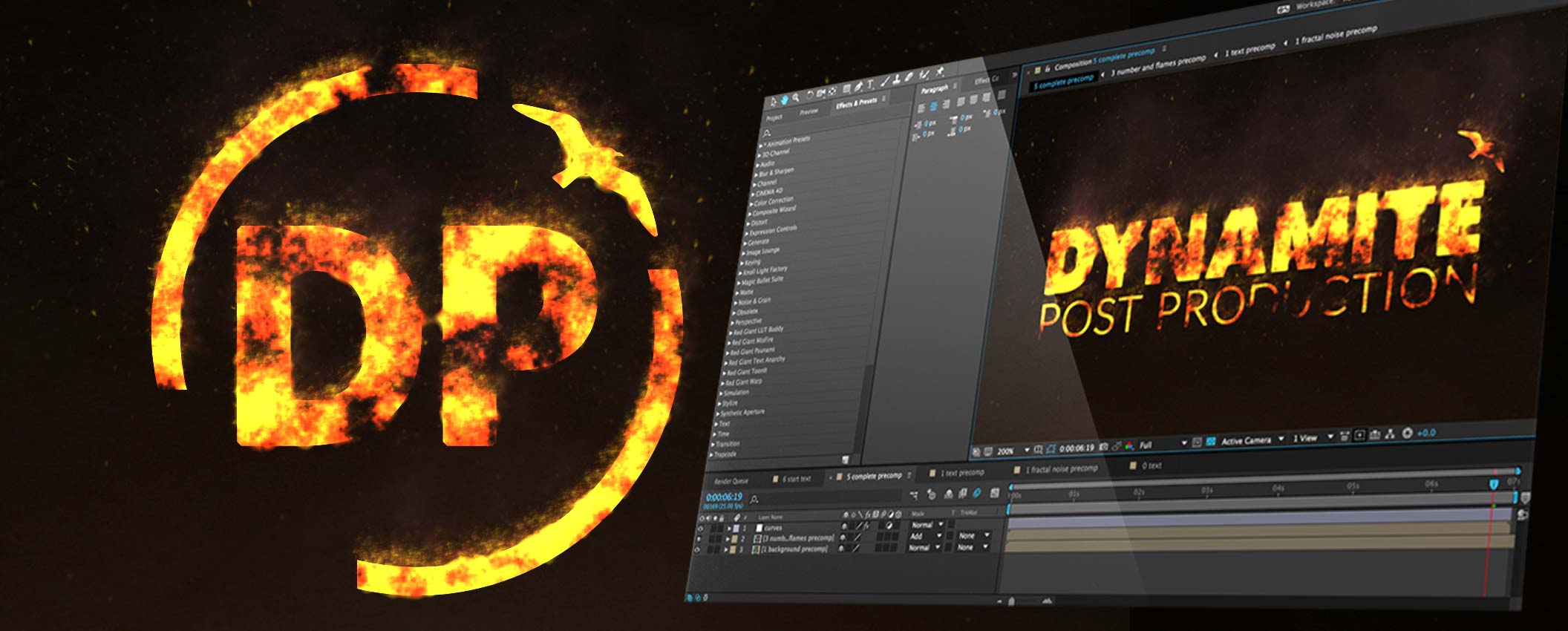Screen dimensions: 1568x631
Task: Open 1 text precomp breadcrumb in viewer
Action: click(1249, 50)
